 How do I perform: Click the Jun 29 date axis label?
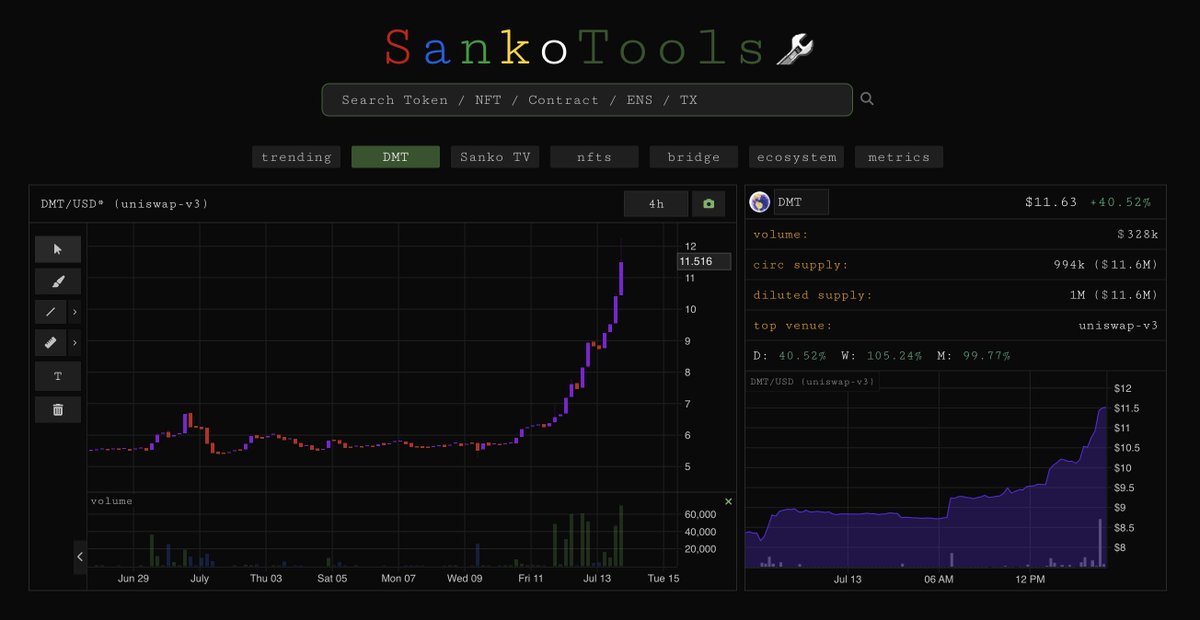[x=134, y=579]
